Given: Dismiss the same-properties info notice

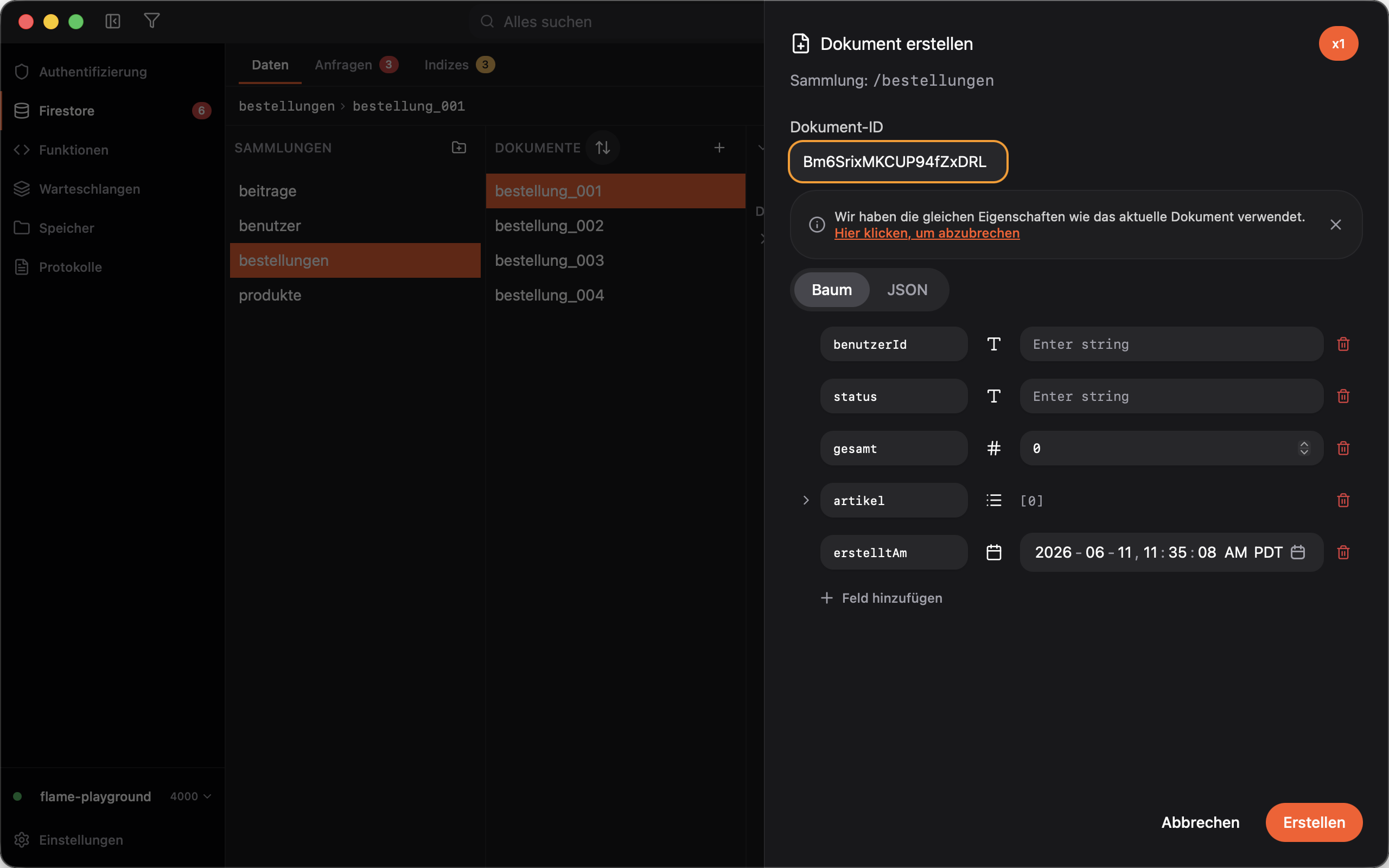Looking at the screenshot, I should pyautogui.click(x=1336, y=225).
